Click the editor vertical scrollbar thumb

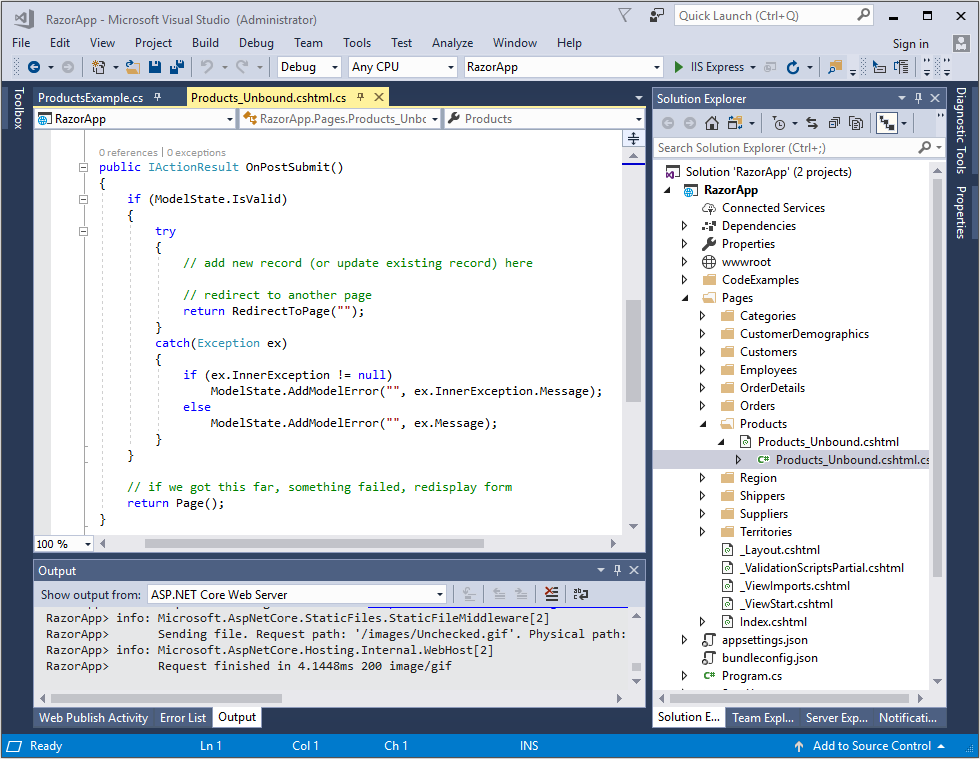pyautogui.click(x=633, y=350)
